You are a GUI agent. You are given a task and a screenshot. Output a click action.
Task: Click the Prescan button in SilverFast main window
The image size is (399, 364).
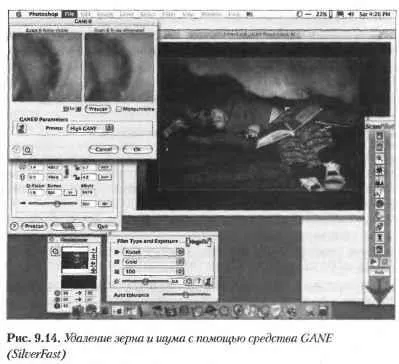(34, 226)
